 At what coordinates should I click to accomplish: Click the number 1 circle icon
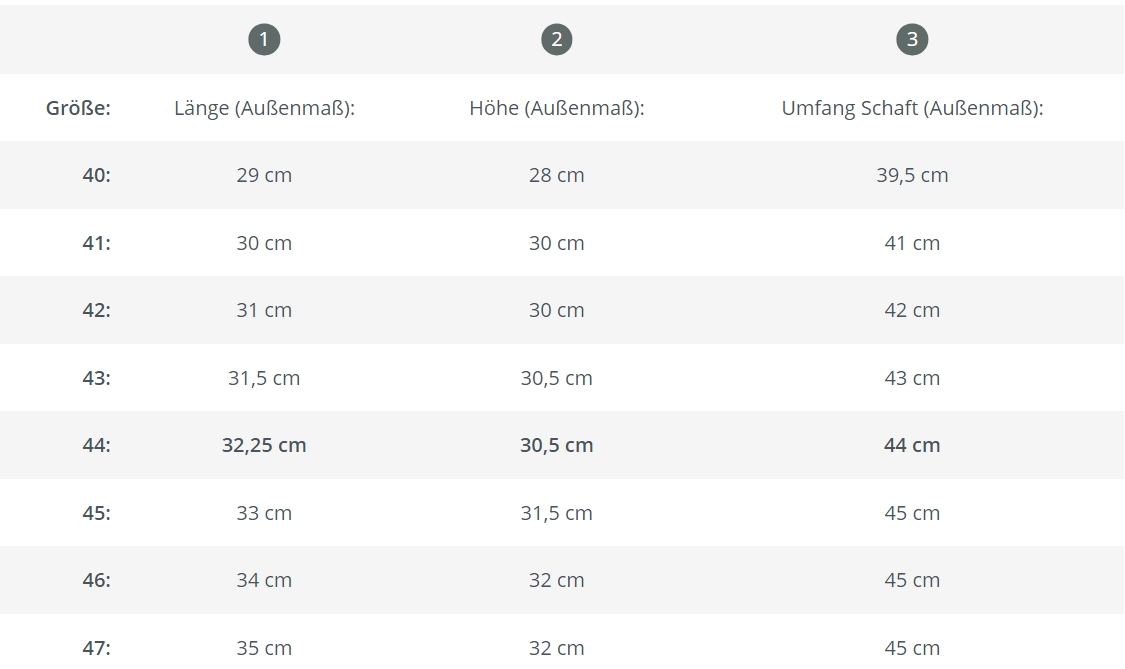[x=264, y=40]
